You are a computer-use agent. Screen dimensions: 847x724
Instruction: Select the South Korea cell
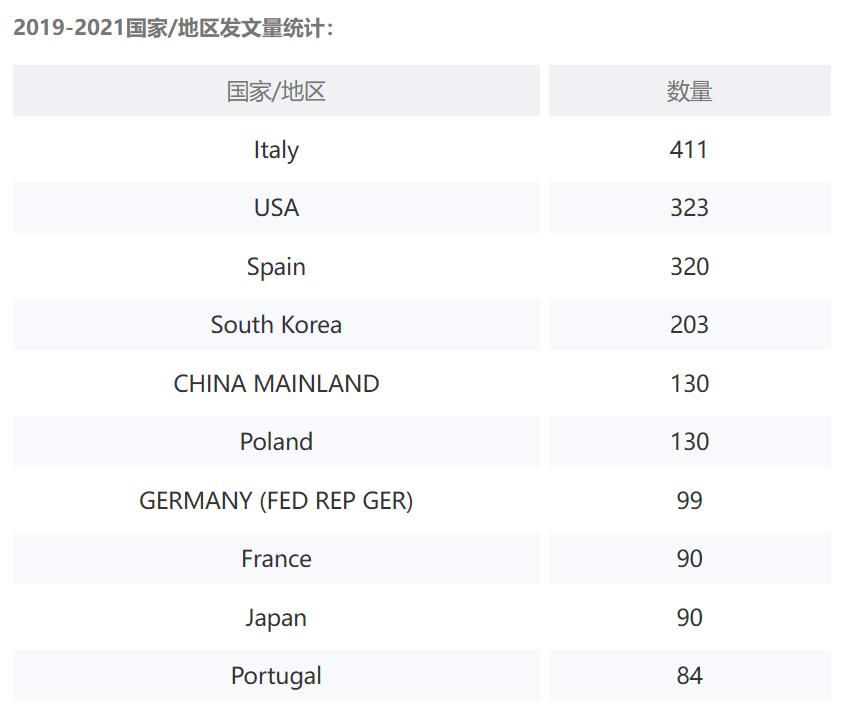(276, 325)
